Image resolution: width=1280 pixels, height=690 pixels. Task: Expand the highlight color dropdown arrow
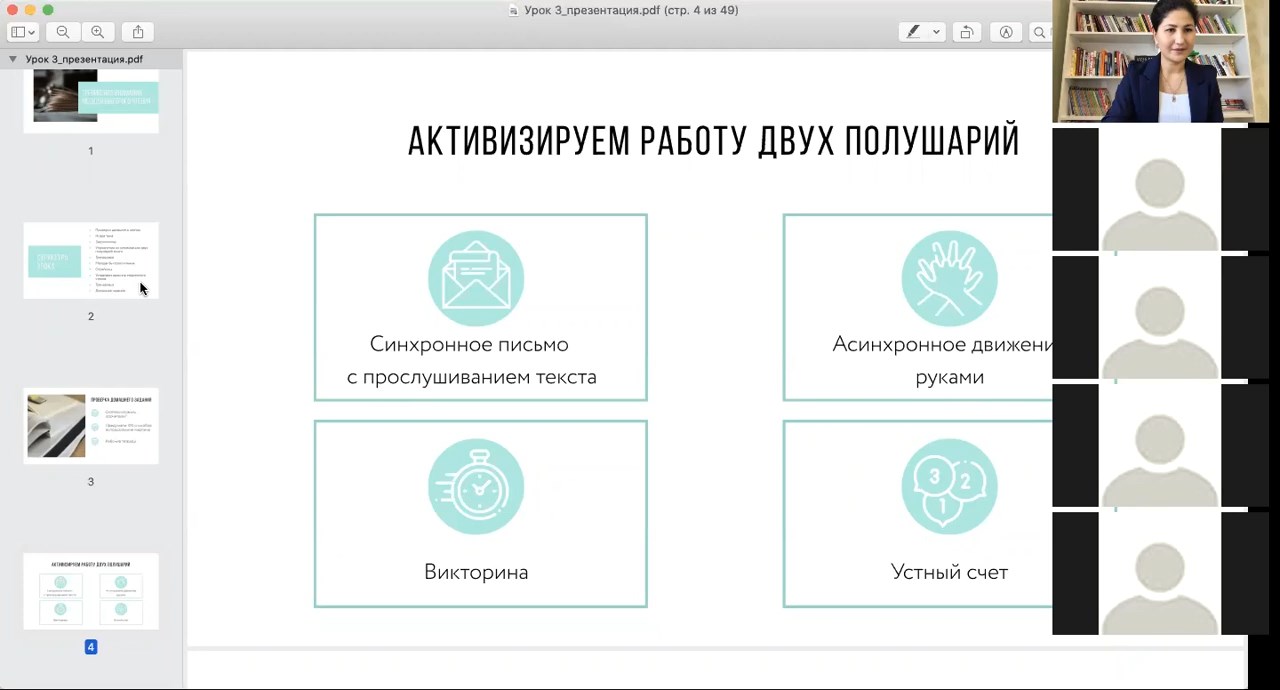coord(936,32)
